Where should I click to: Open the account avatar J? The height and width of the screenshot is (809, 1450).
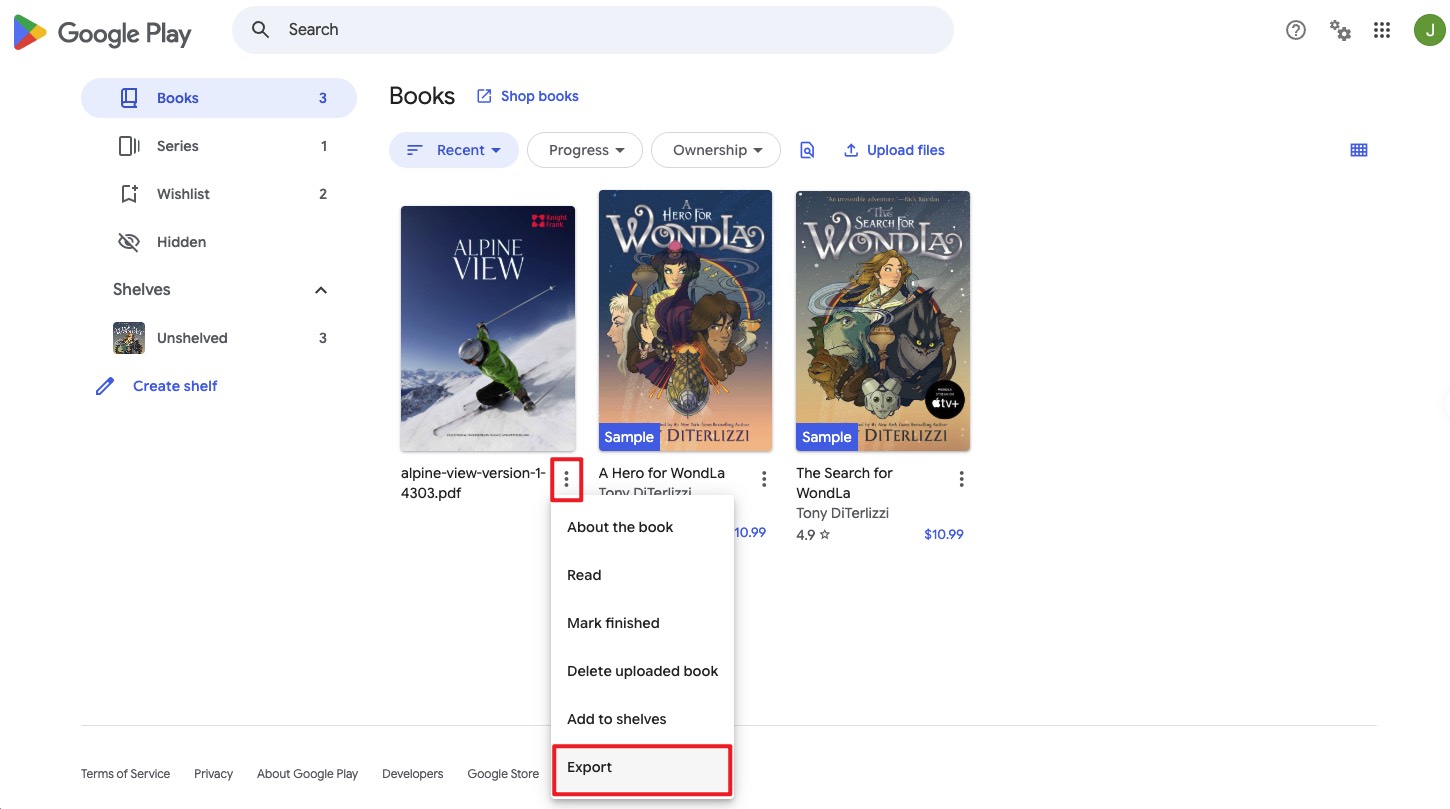(1429, 30)
